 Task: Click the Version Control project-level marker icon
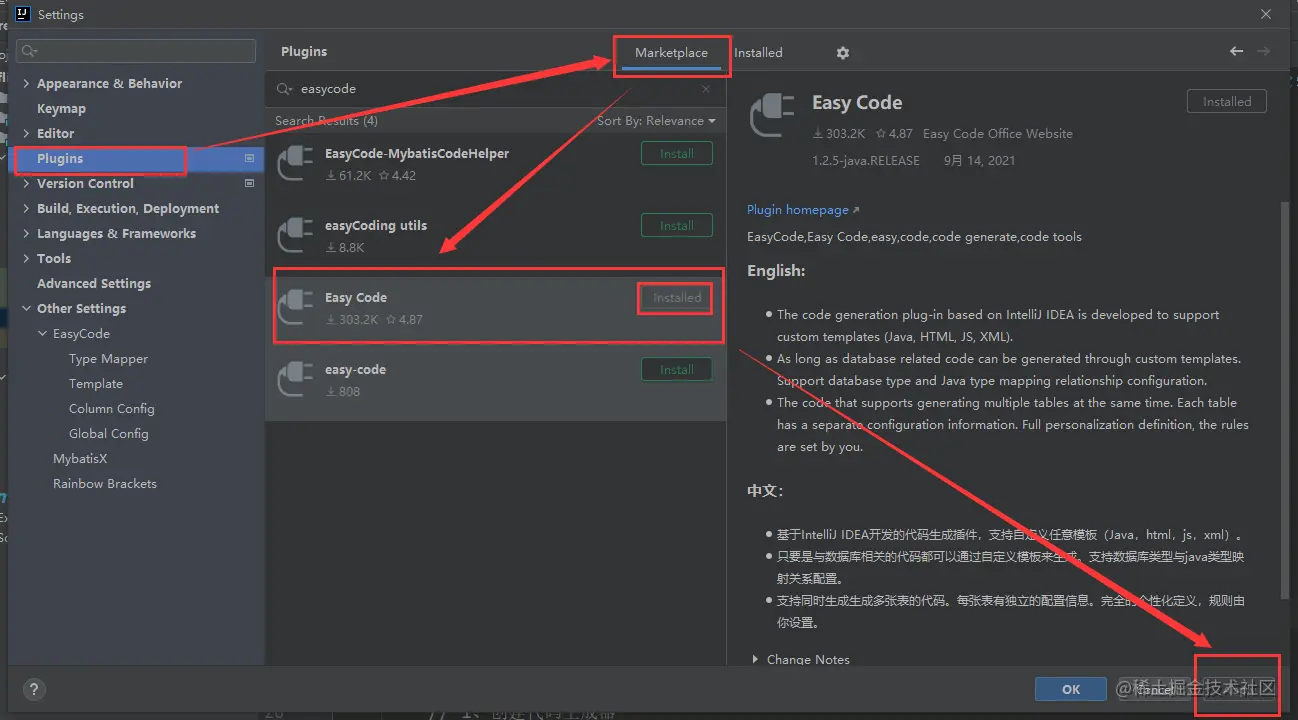250,184
